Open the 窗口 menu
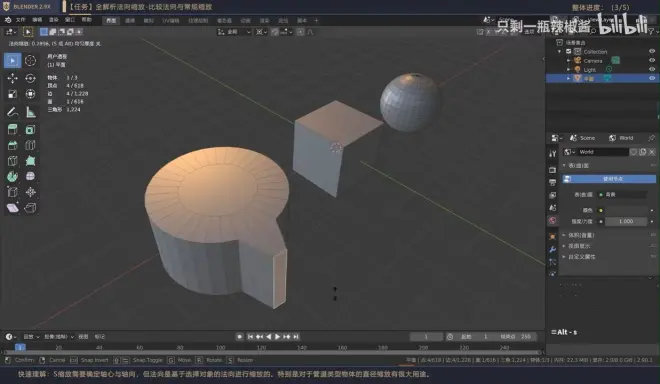The width and height of the screenshot is (660, 384). coord(70,20)
